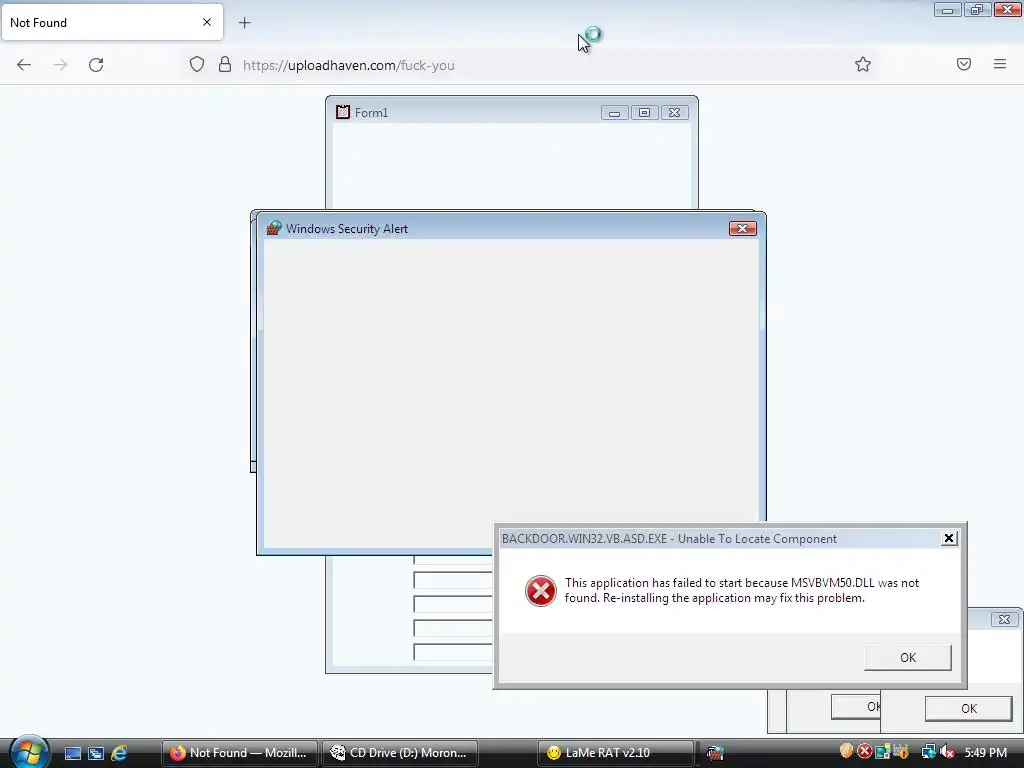1024x768 pixels.
Task: Select the Not Found browser tab
Action: (x=112, y=22)
